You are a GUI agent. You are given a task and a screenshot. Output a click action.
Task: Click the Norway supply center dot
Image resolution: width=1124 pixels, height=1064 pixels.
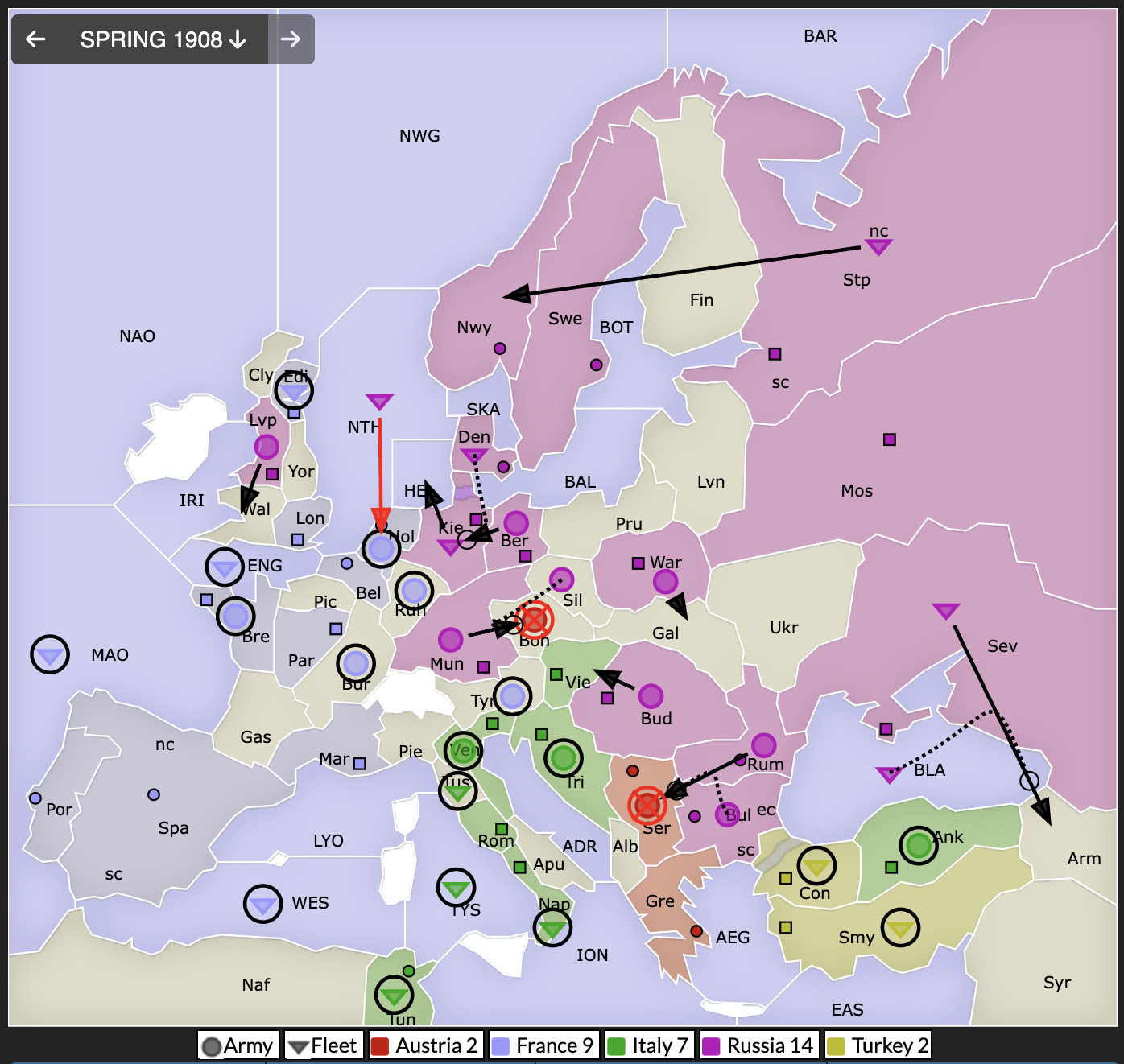point(500,348)
